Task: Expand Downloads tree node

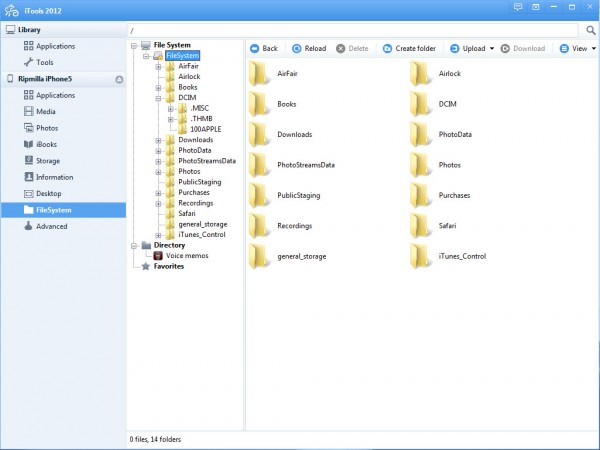Action: [x=158, y=140]
